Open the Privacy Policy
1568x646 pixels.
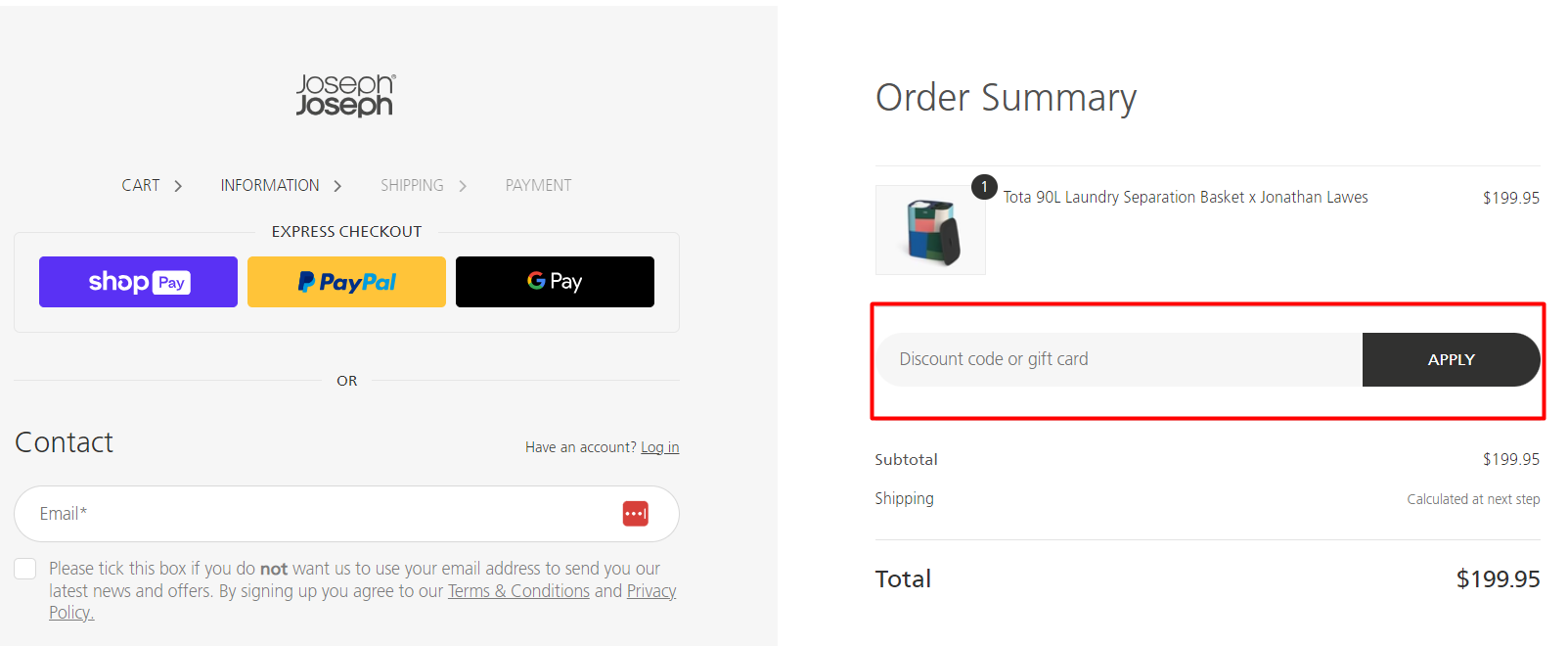pyautogui.click(x=650, y=590)
